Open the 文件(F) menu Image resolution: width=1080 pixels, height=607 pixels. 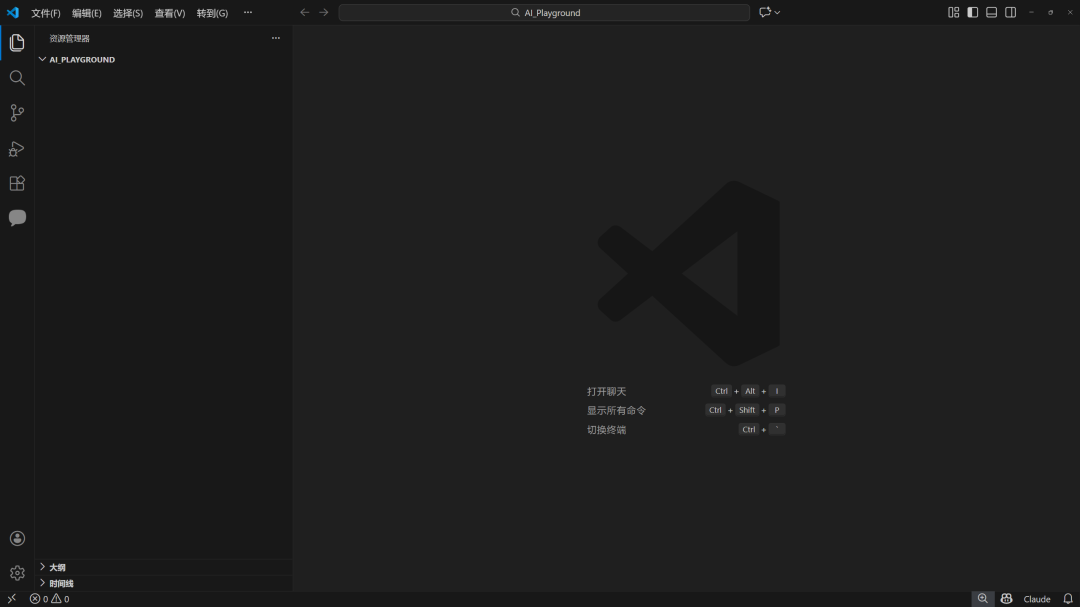click(x=46, y=13)
